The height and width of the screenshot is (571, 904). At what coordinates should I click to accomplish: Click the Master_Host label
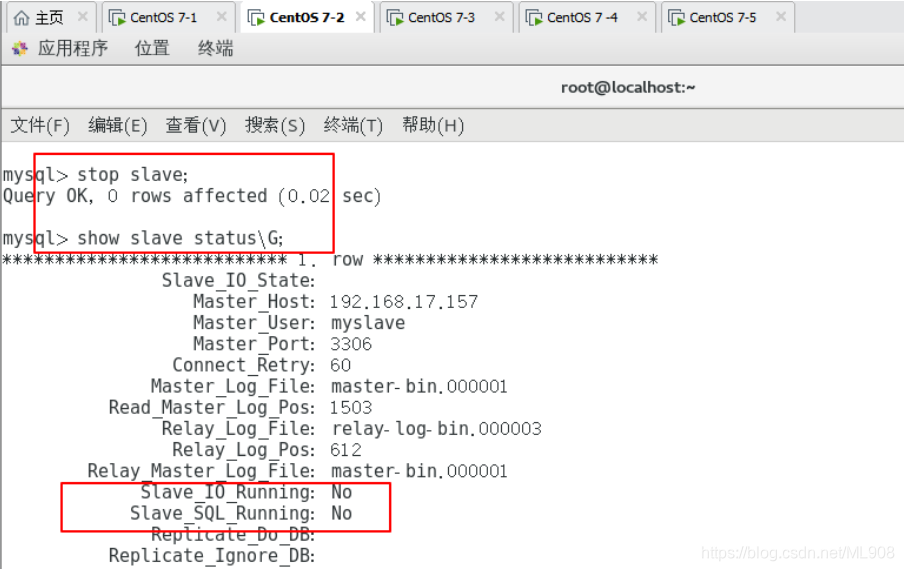point(254,302)
